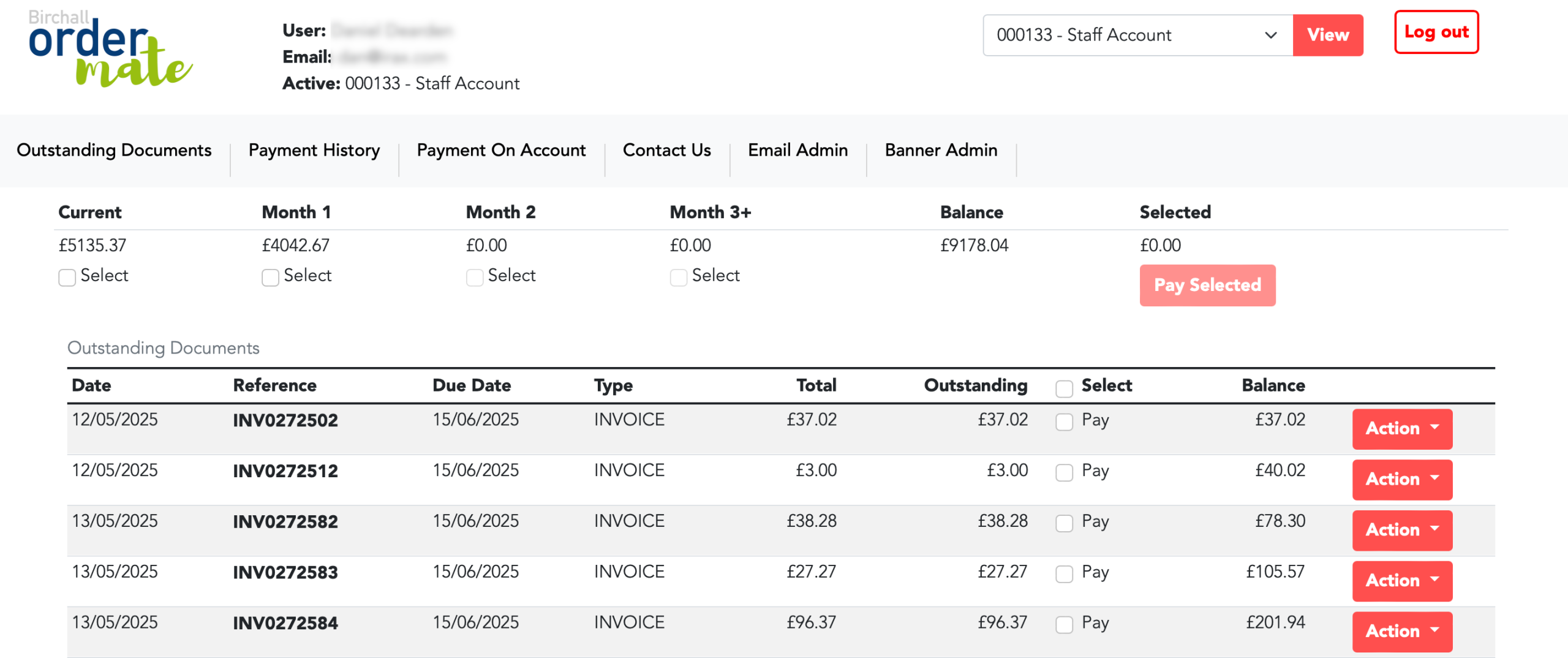The width and height of the screenshot is (1568, 658).
Task: Check Pay box for invoice INV0272502
Action: click(1064, 422)
